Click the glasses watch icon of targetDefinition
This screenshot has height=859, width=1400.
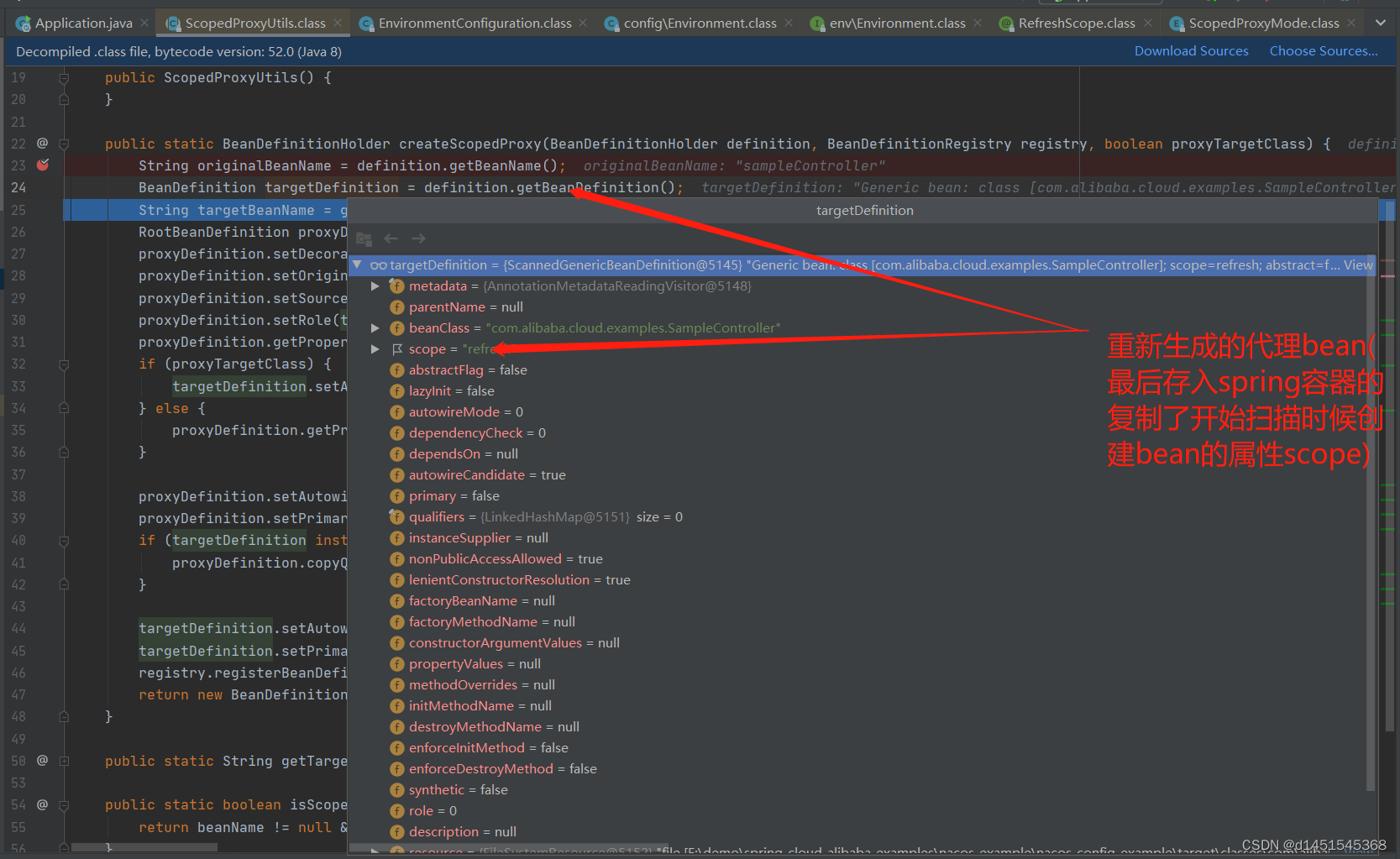coord(379,265)
